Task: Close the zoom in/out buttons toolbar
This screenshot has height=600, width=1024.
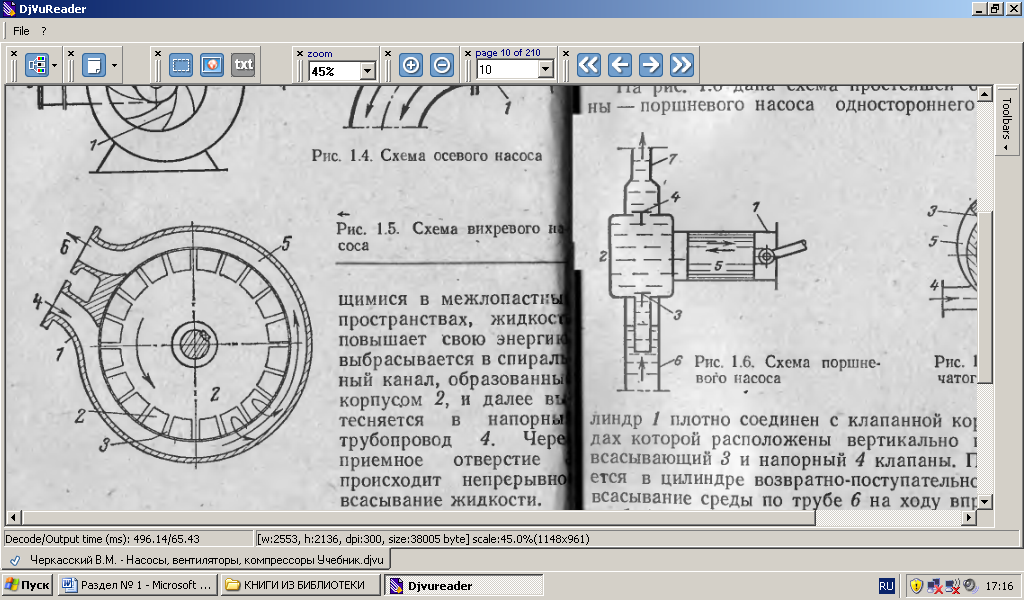Action: click(x=387, y=54)
